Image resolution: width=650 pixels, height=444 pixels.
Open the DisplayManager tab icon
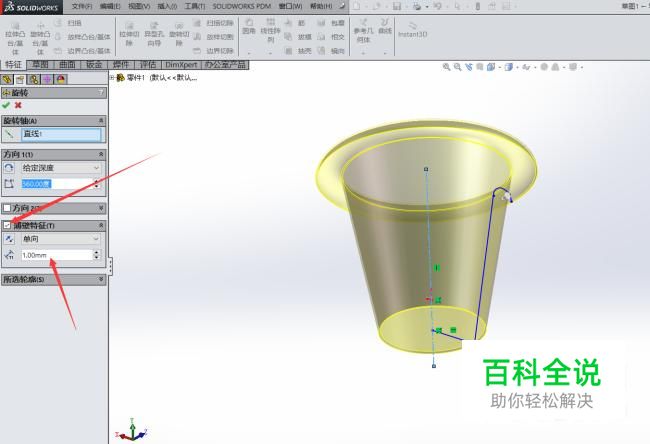pos(61,79)
